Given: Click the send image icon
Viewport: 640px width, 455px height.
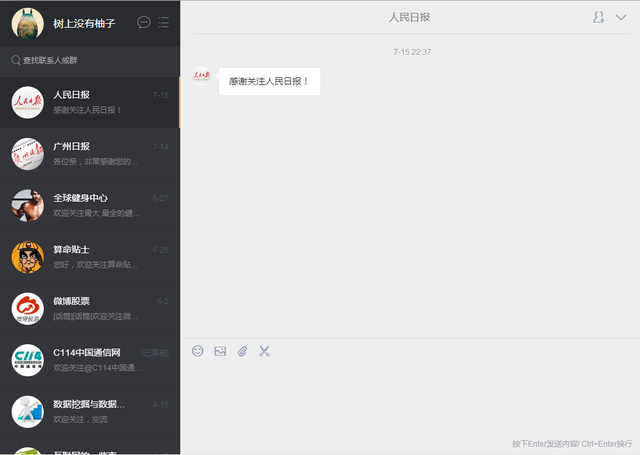Looking at the screenshot, I should [x=220, y=351].
